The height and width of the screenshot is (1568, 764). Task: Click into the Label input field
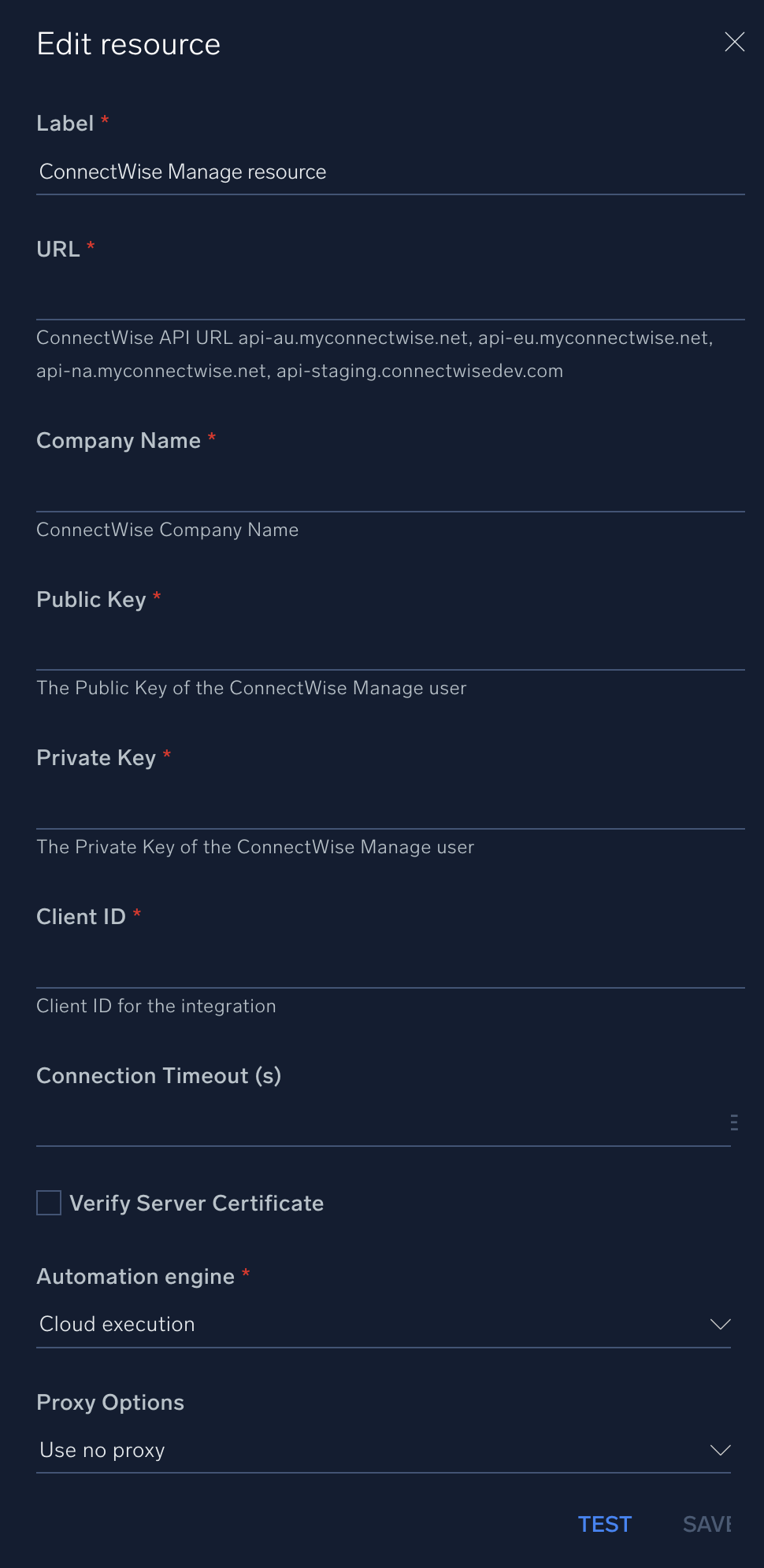pyautogui.click(x=391, y=172)
